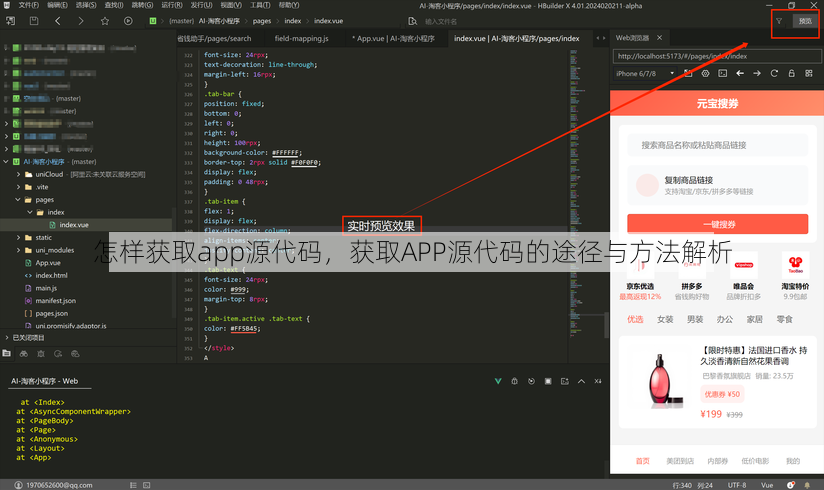Switch to the field-mapping.js tab

coord(301,38)
